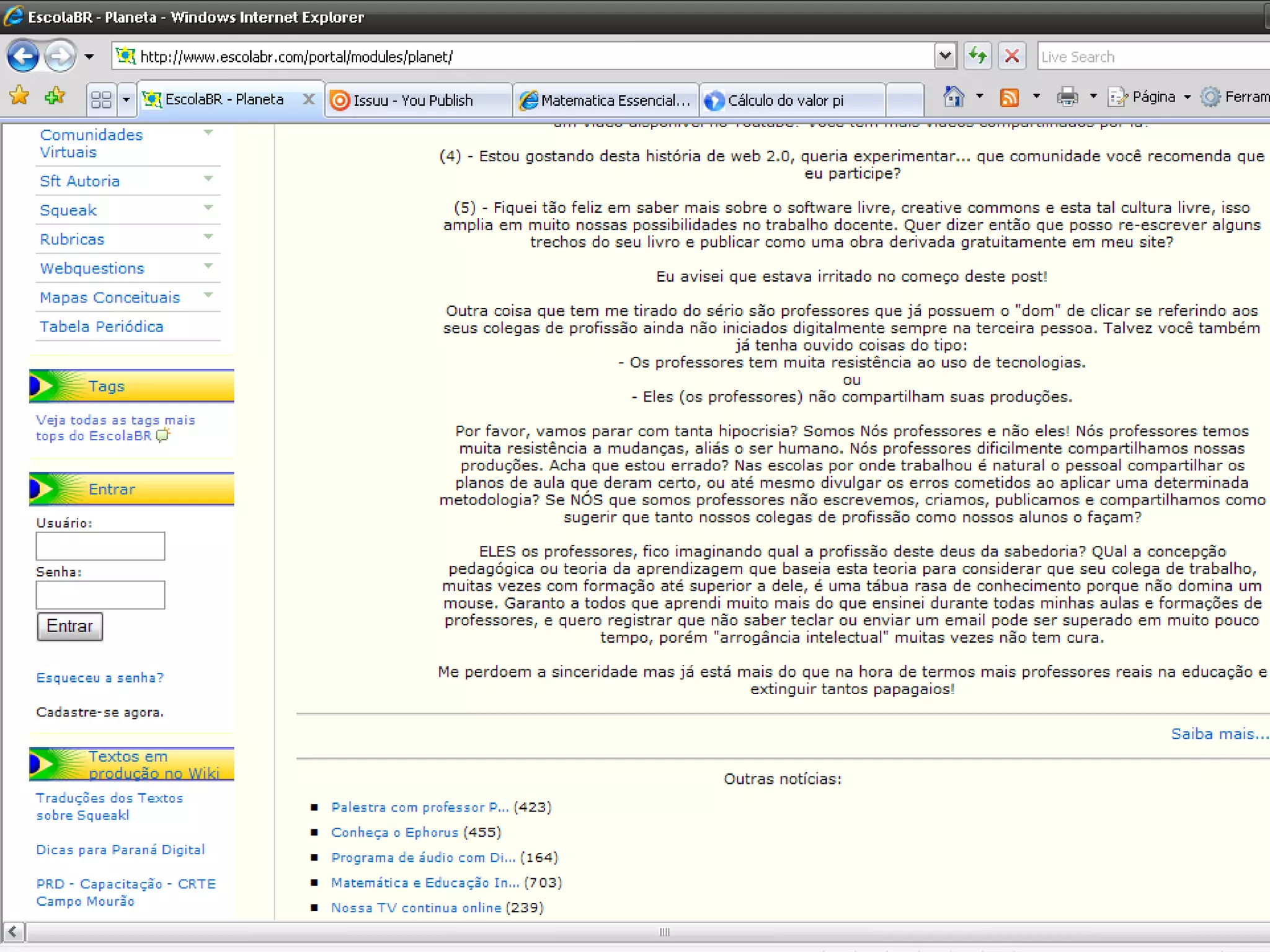Click the red Stop loading icon
Viewport: 1270px width, 952px height.
[1012, 56]
